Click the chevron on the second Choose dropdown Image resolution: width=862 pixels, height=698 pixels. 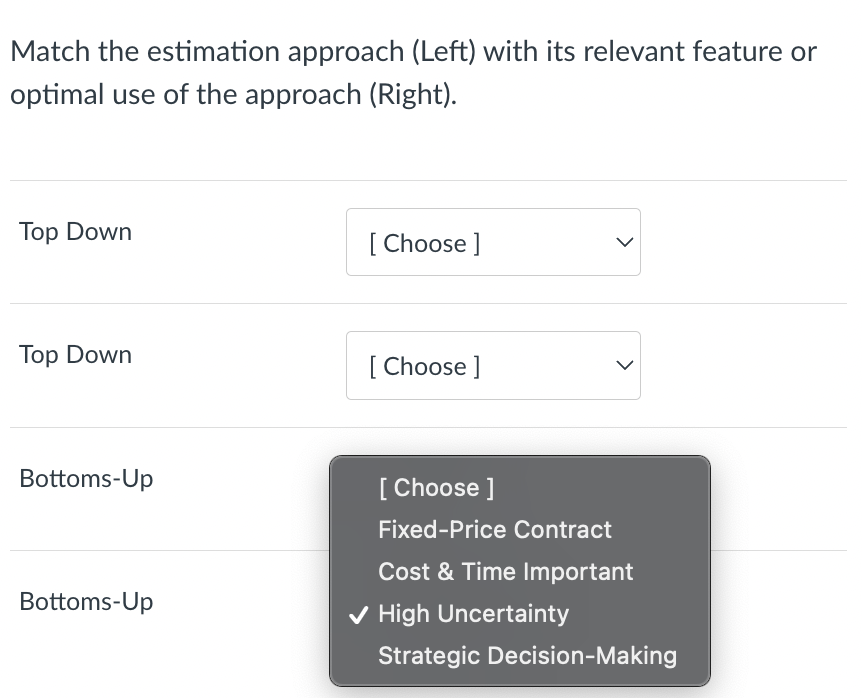click(624, 365)
